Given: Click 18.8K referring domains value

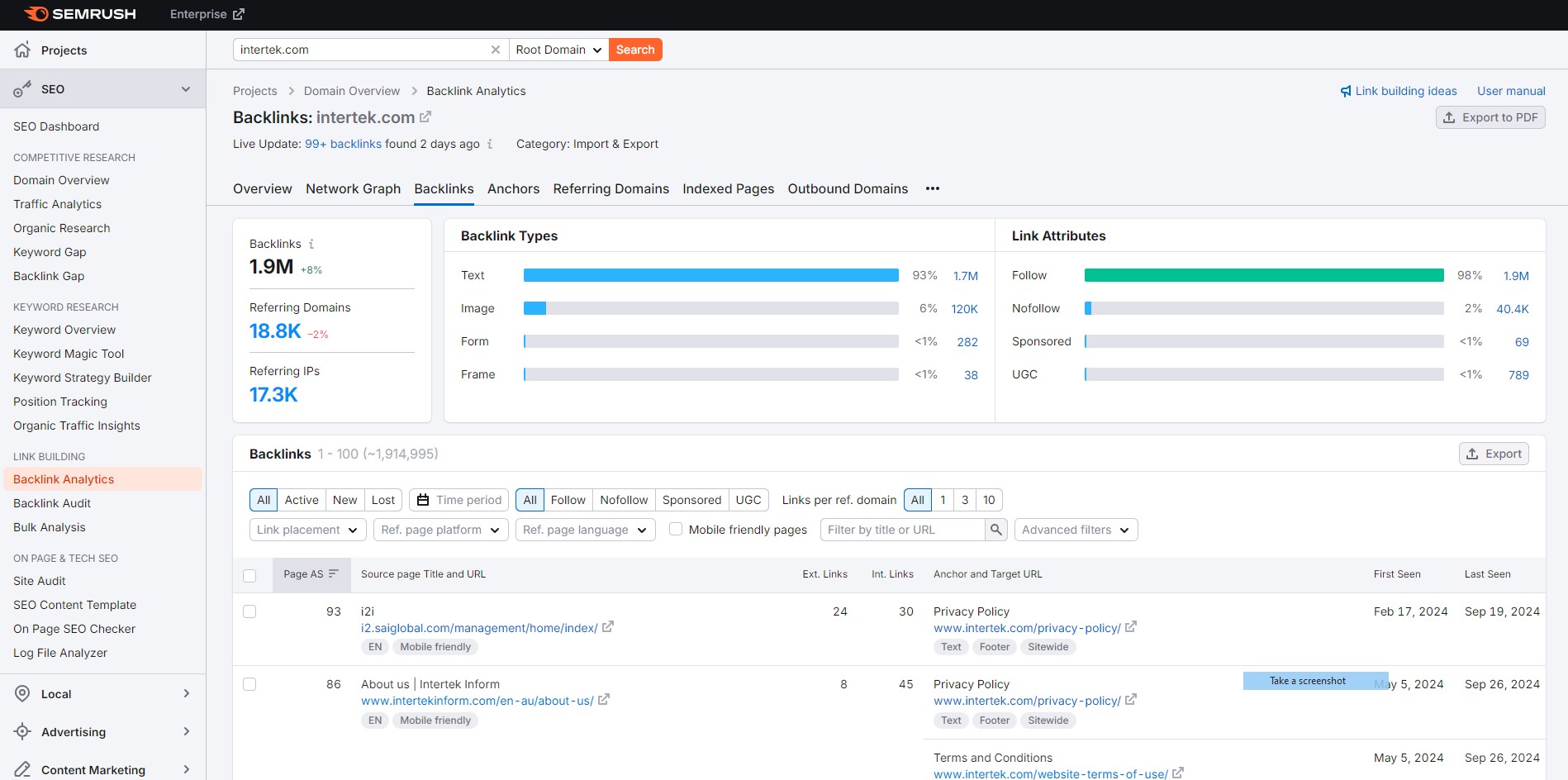Looking at the screenshot, I should click(x=275, y=331).
